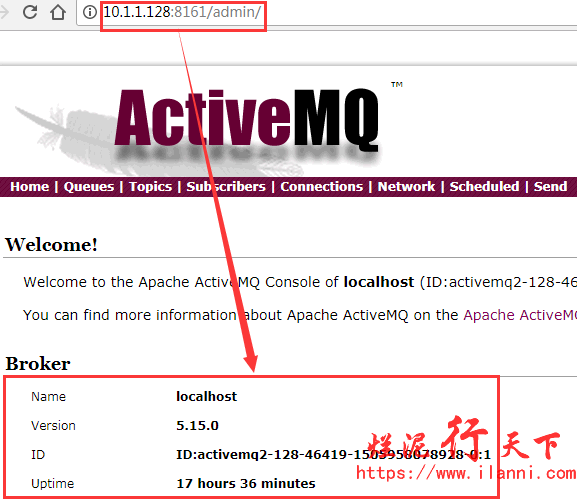Open the Queues page
This screenshot has width=577, height=502.
pyautogui.click(x=89, y=187)
